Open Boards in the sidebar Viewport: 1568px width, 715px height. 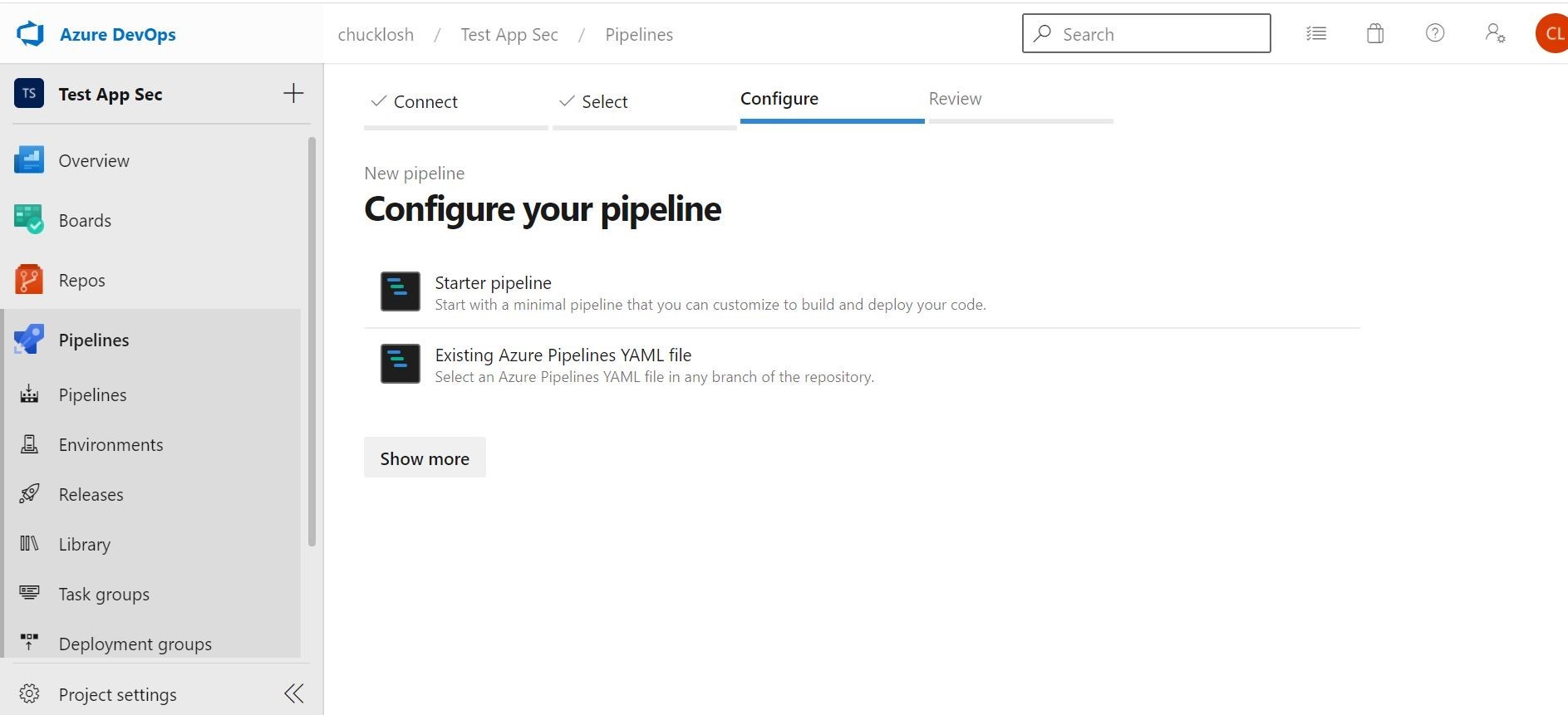click(x=85, y=220)
